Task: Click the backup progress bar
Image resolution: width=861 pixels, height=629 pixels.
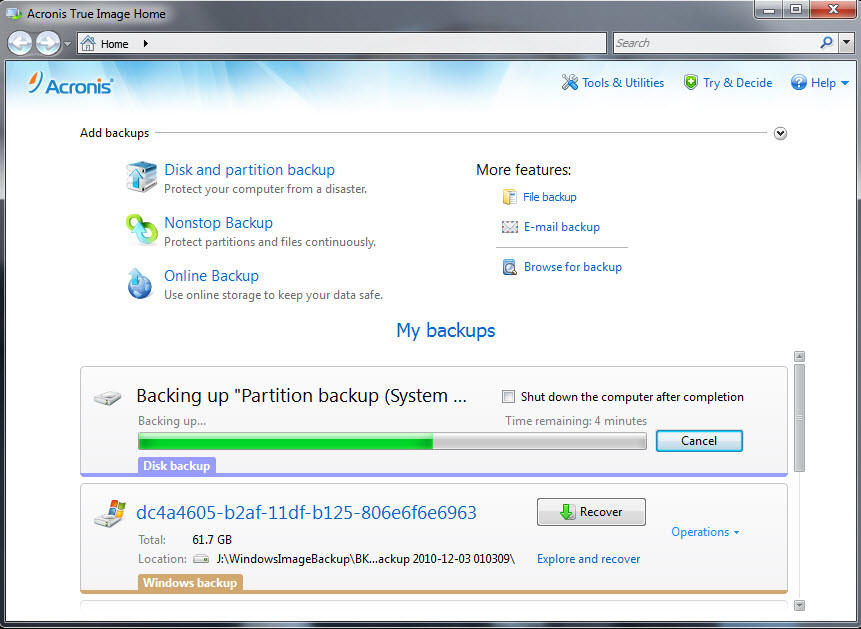Action: pyautogui.click(x=392, y=441)
